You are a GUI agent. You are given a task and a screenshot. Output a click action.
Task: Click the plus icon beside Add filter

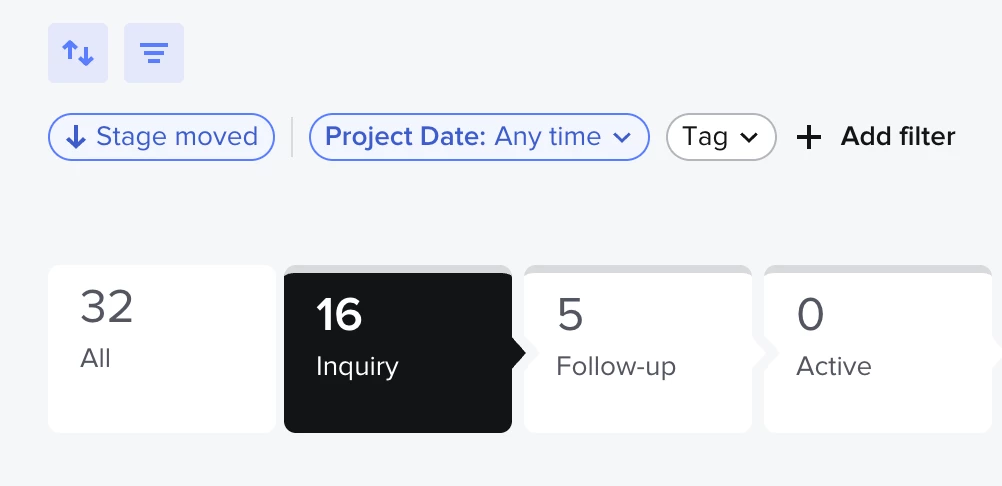coord(809,137)
